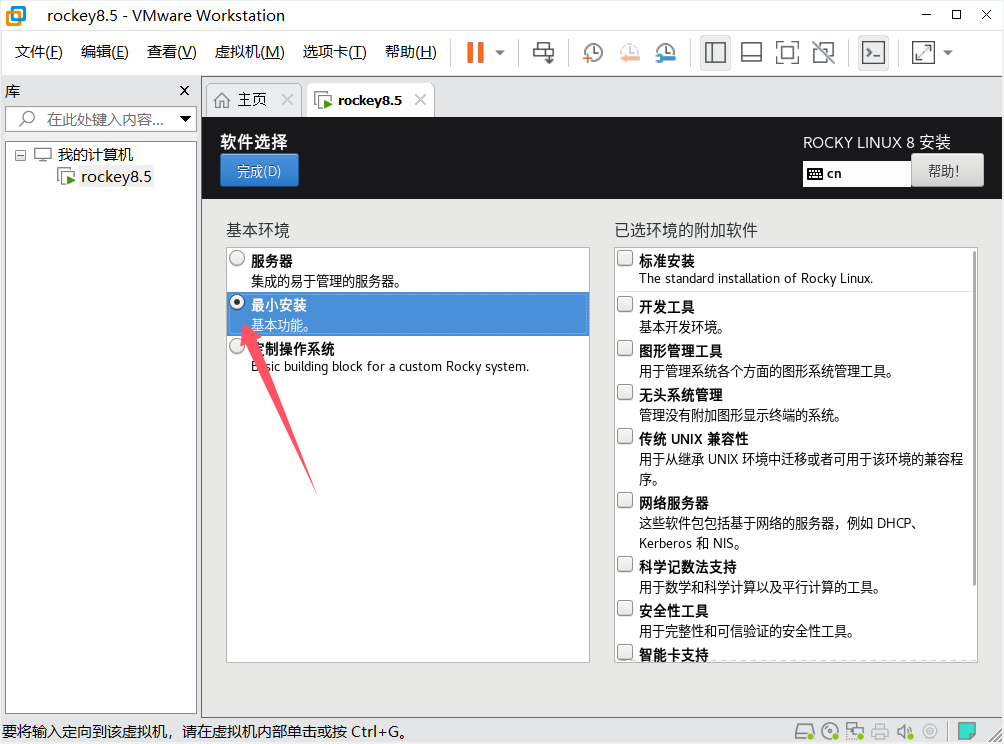Toggle the library sidebar view icon
The image size is (1004, 744).
[715, 53]
